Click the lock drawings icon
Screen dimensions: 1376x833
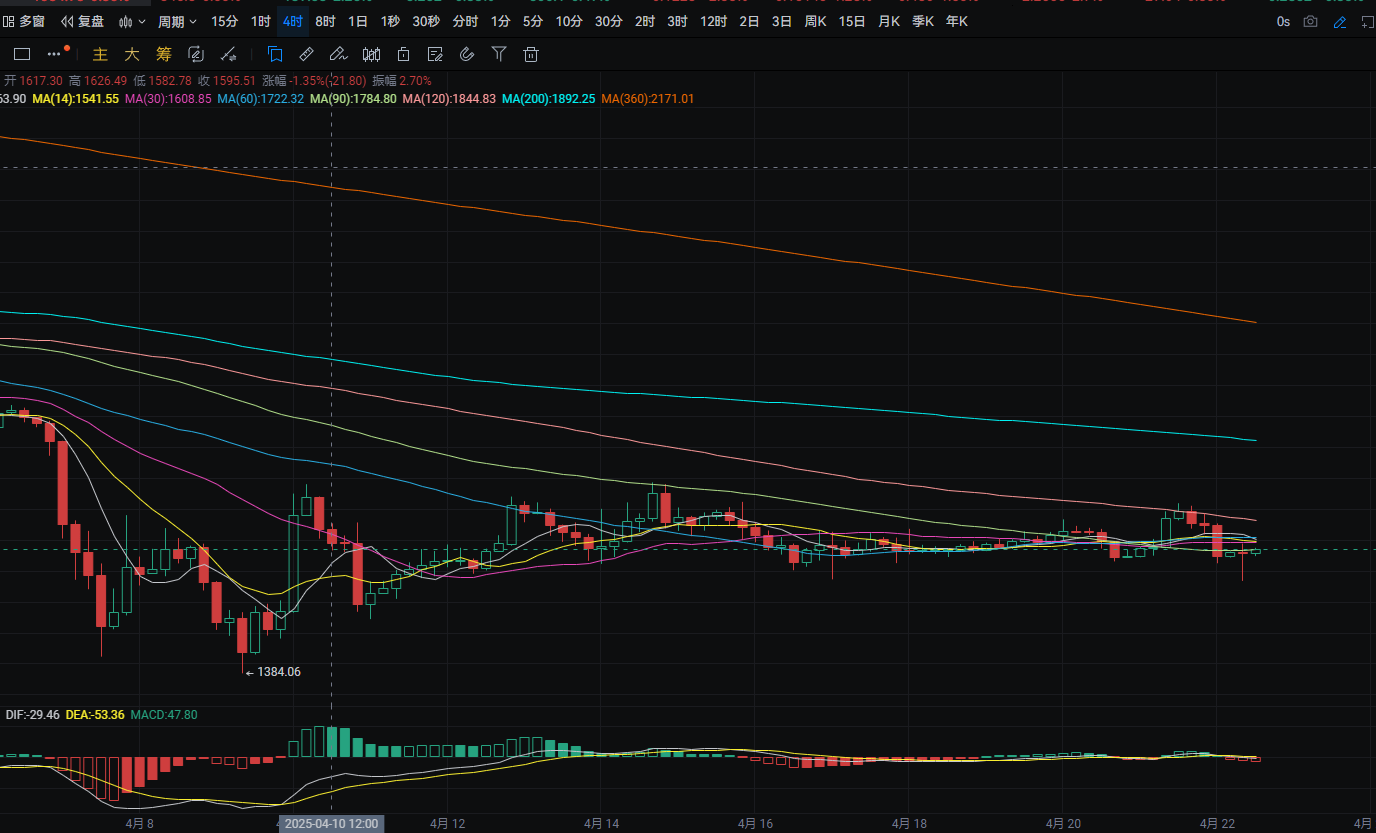pos(403,54)
